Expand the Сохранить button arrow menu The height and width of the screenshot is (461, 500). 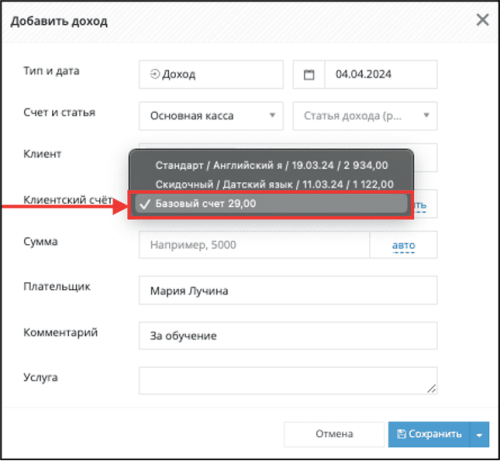(479, 435)
